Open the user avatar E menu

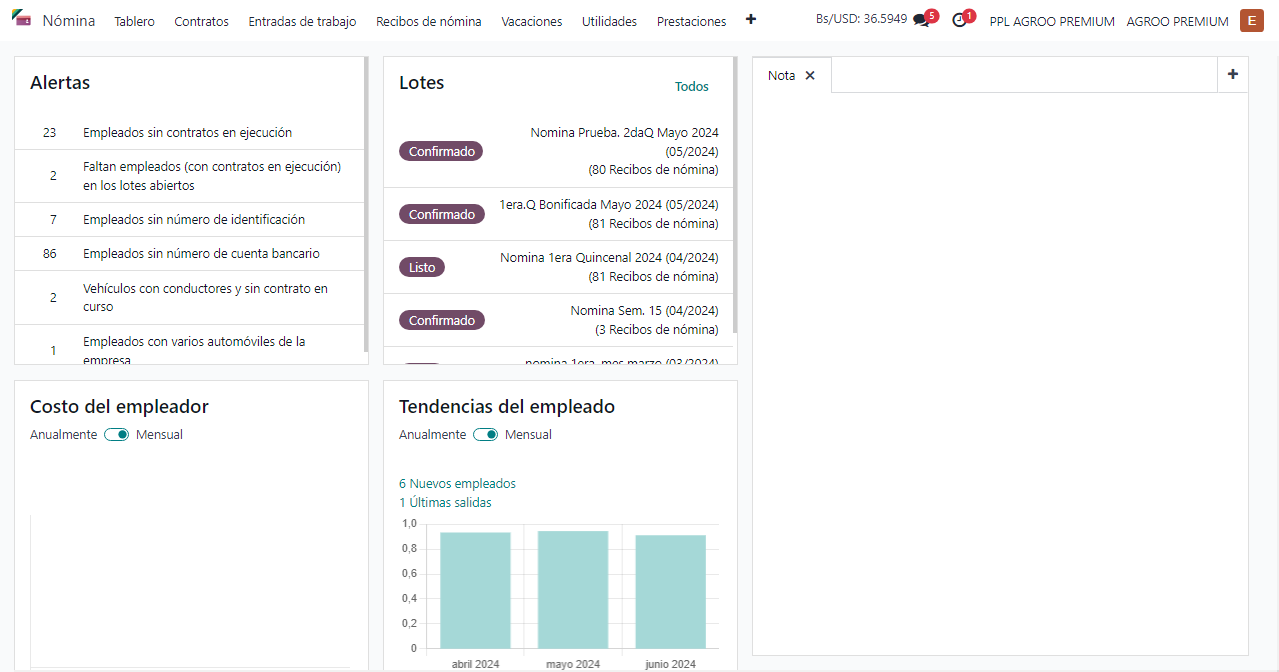1251,21
